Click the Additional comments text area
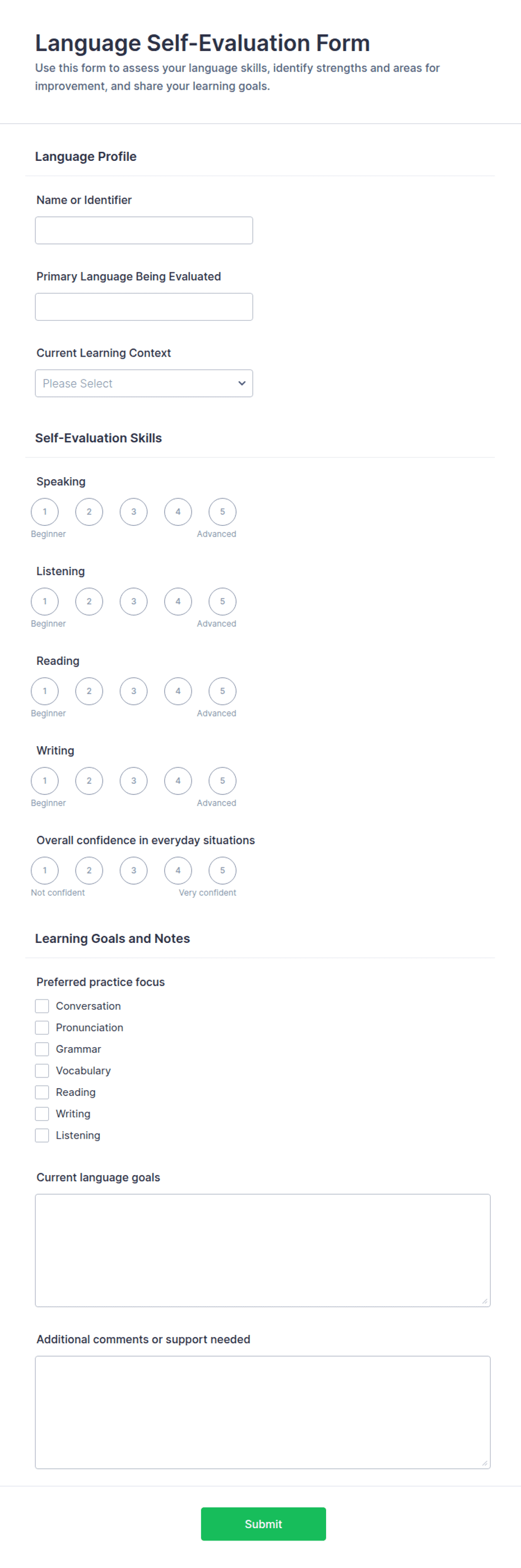Image resolution: width=521 pixels, height=1568 pixels. (x=263, y=1412)
